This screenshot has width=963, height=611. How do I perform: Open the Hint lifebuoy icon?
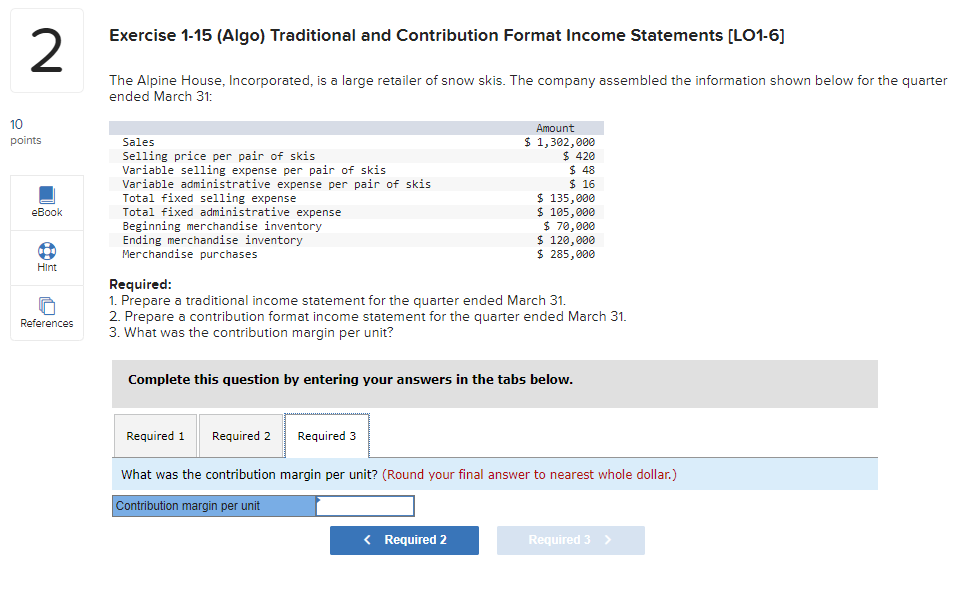(x=47, y=251)
